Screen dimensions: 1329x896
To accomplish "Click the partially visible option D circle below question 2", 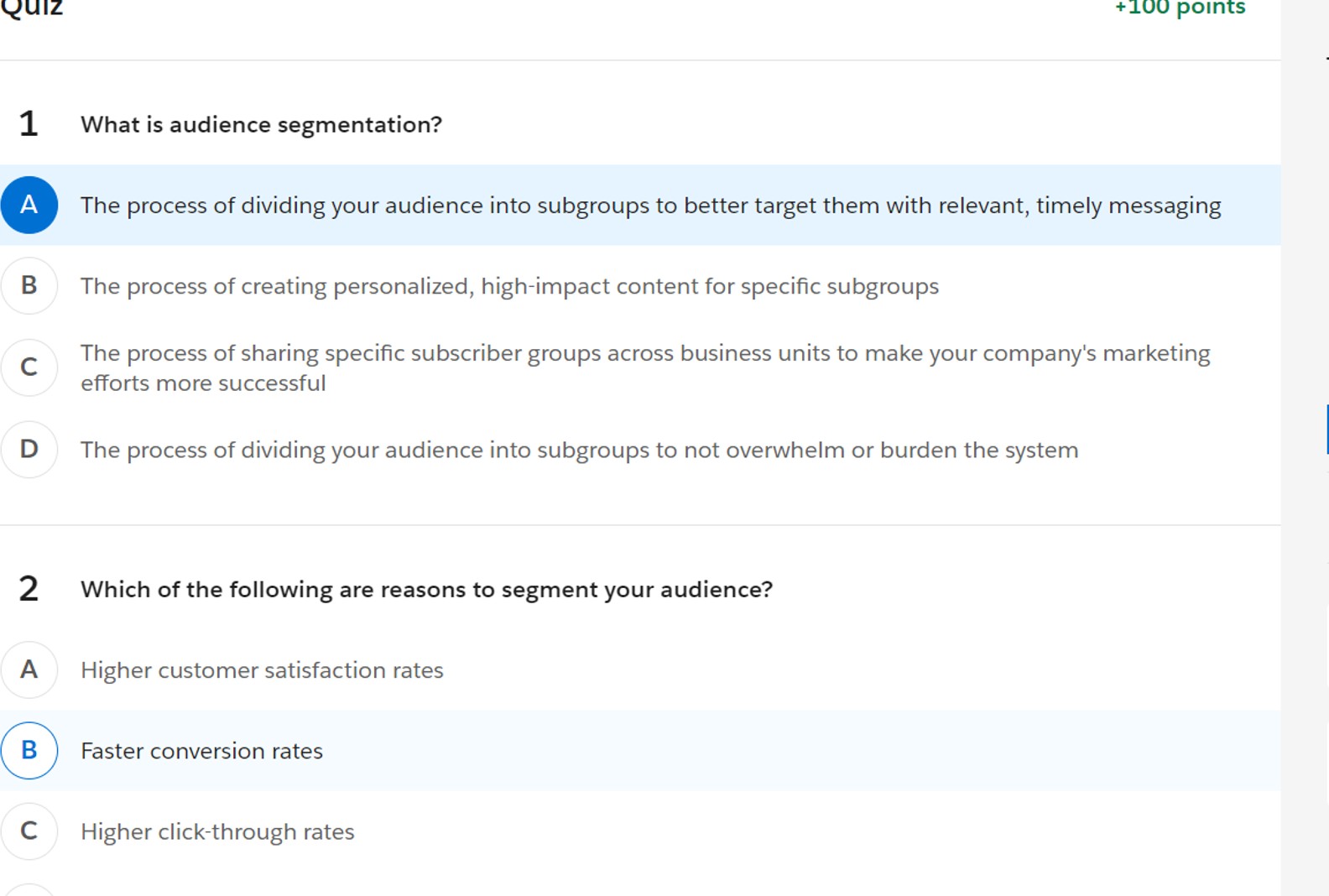I will (29, 889).
